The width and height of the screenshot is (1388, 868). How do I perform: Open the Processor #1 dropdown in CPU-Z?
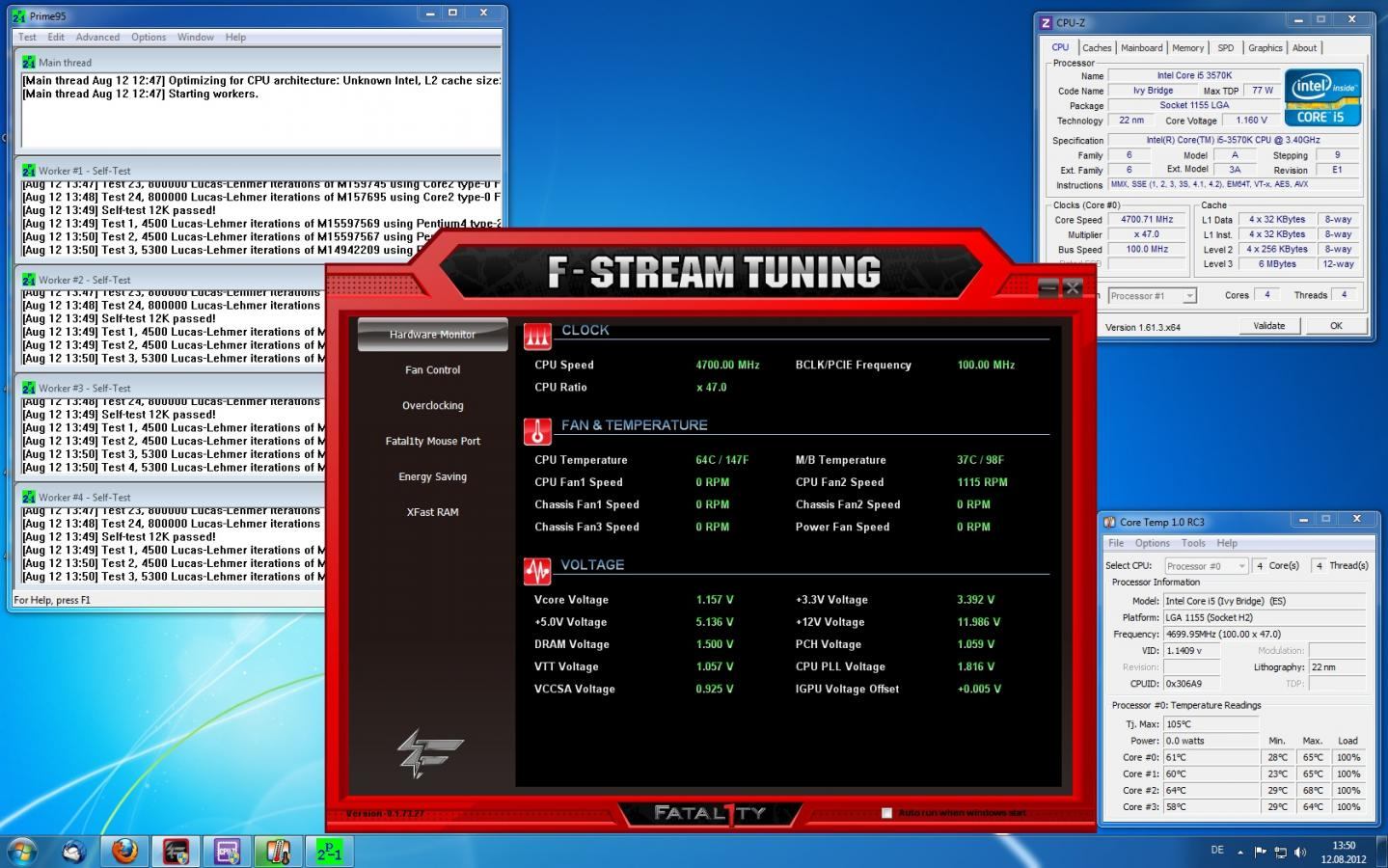pos(1152,296)
